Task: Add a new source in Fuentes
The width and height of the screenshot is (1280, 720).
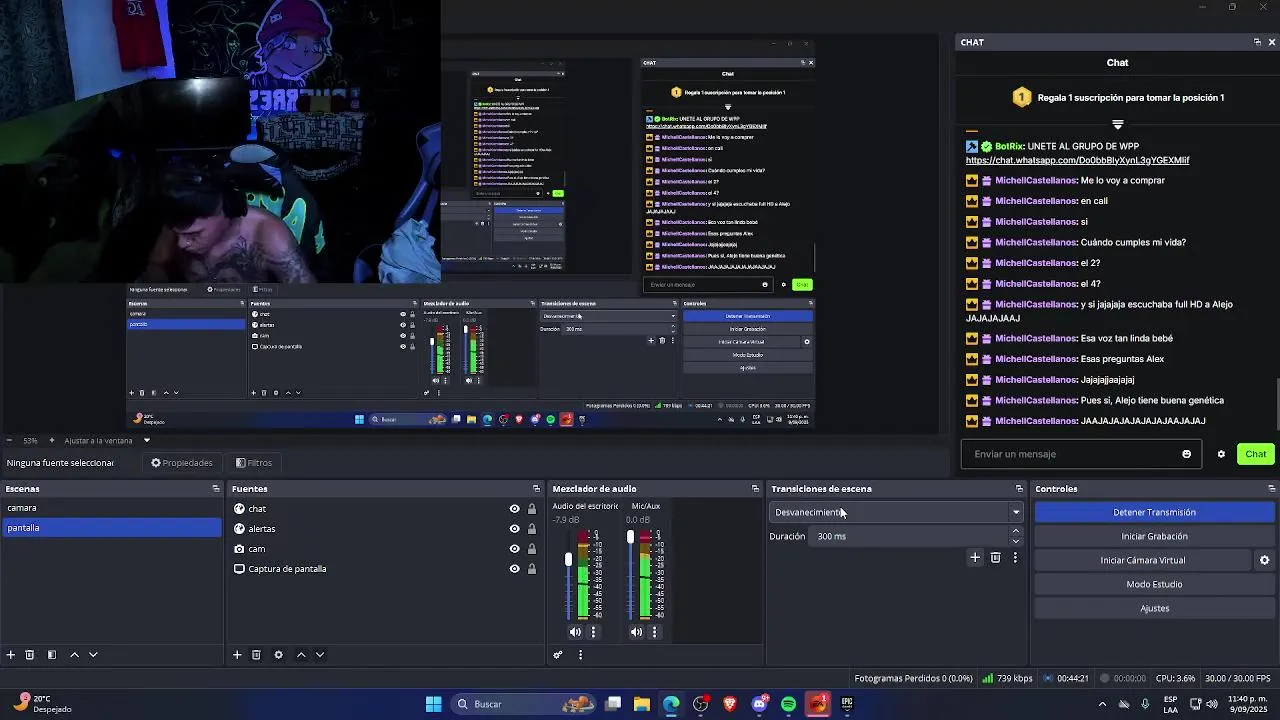Action: pyautogui.click(x=237, y=655)
